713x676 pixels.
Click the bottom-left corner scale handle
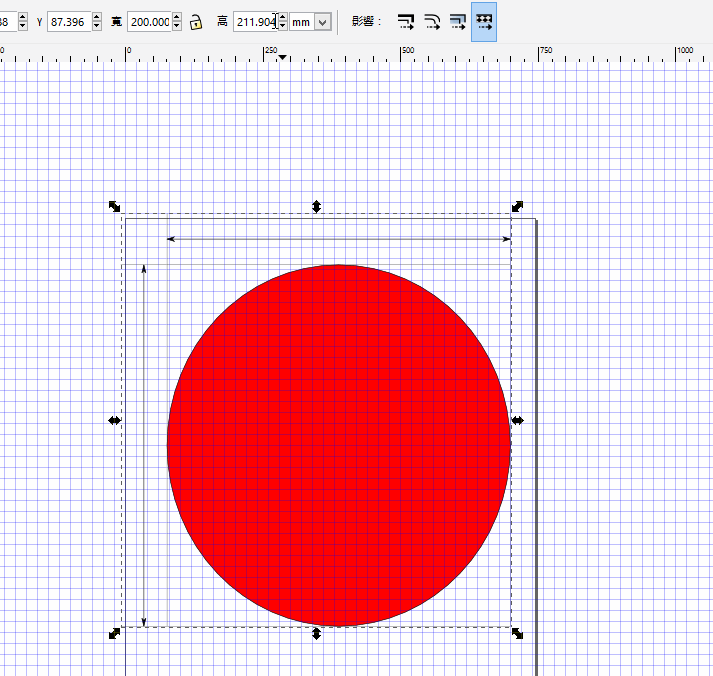coord(114,634)
